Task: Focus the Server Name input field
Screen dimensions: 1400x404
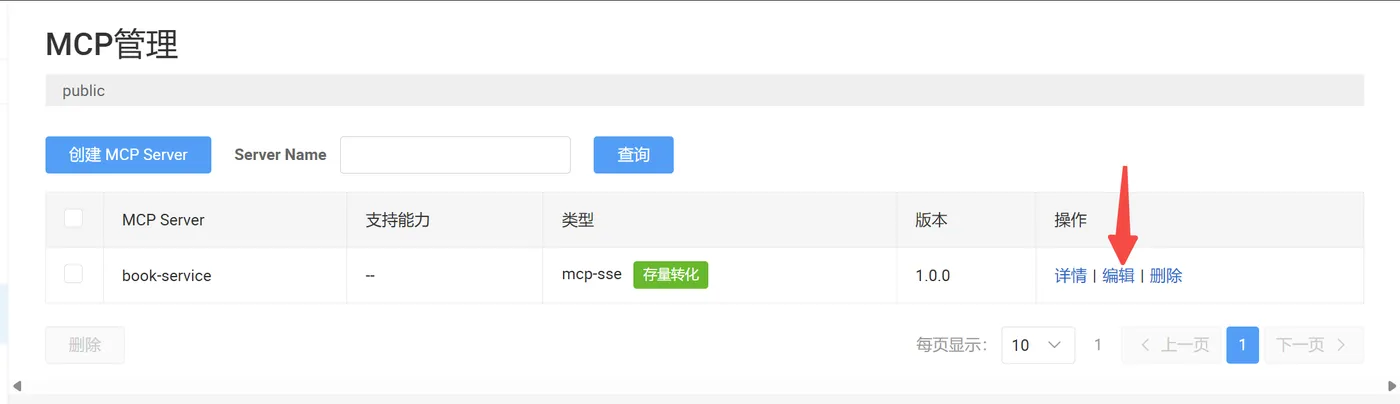Action: point(455,155)
